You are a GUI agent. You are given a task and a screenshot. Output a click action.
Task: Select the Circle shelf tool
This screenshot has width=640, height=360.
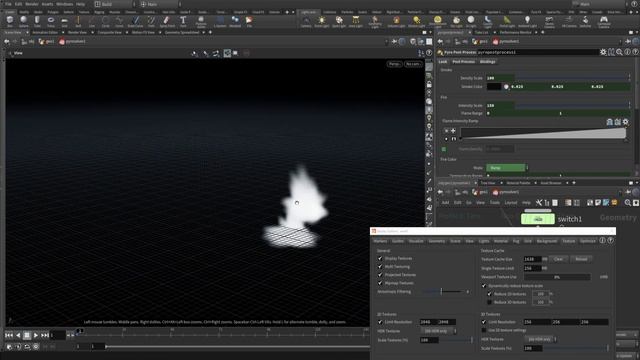pyautogui.click(x=105, y=21)
